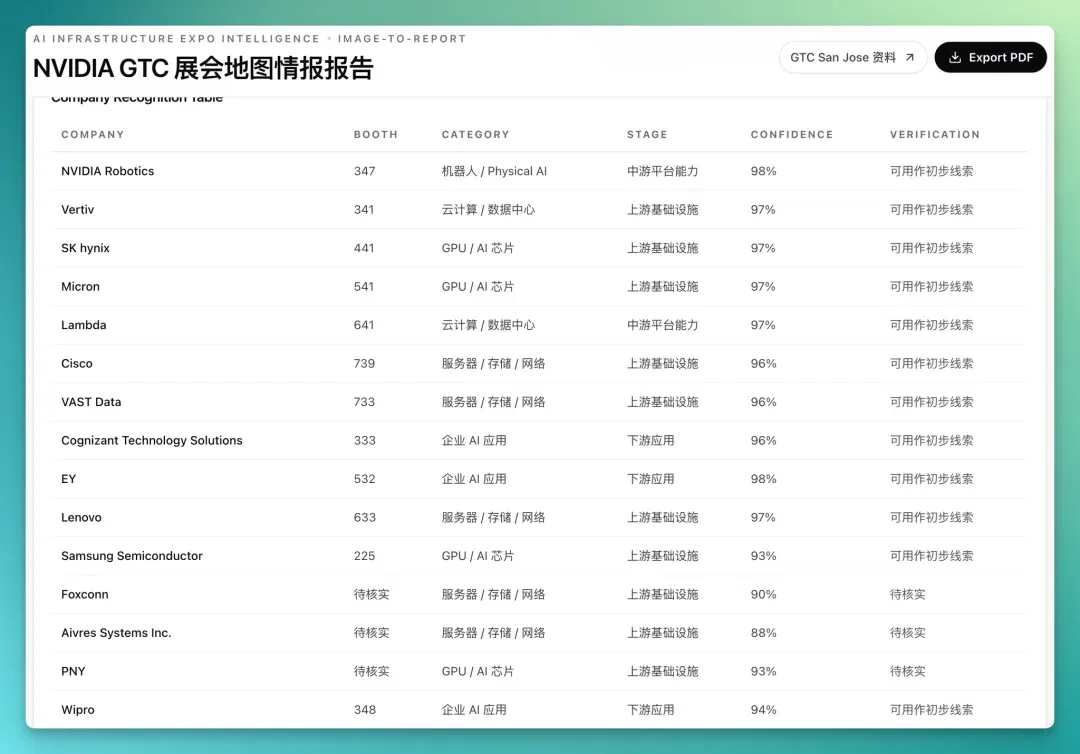Select the SK hynix company cell

click(85, 248)
